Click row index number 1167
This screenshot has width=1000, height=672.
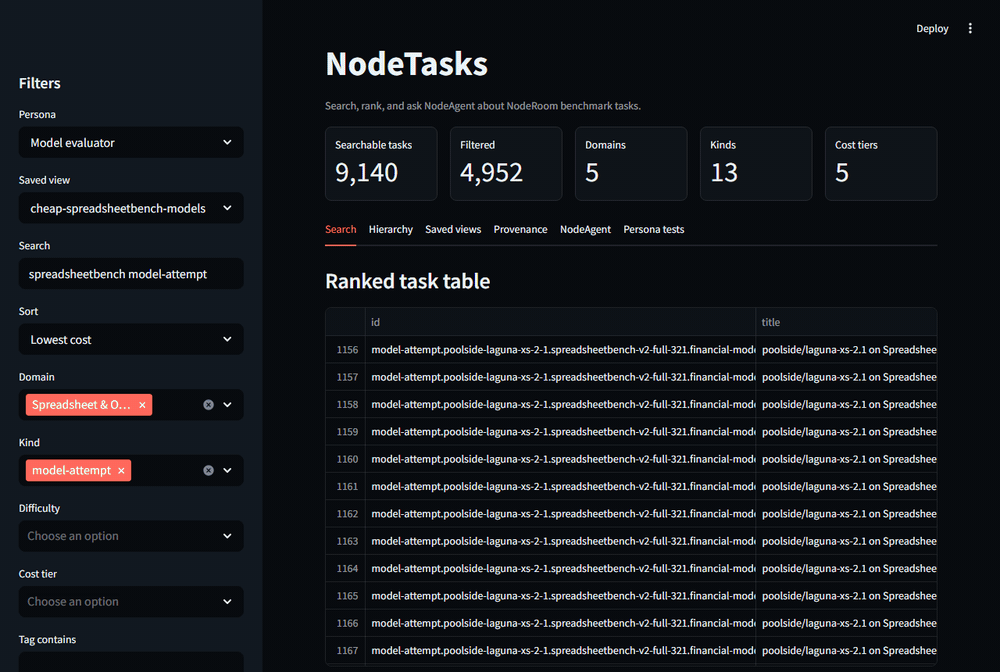[x=347, y=651]
